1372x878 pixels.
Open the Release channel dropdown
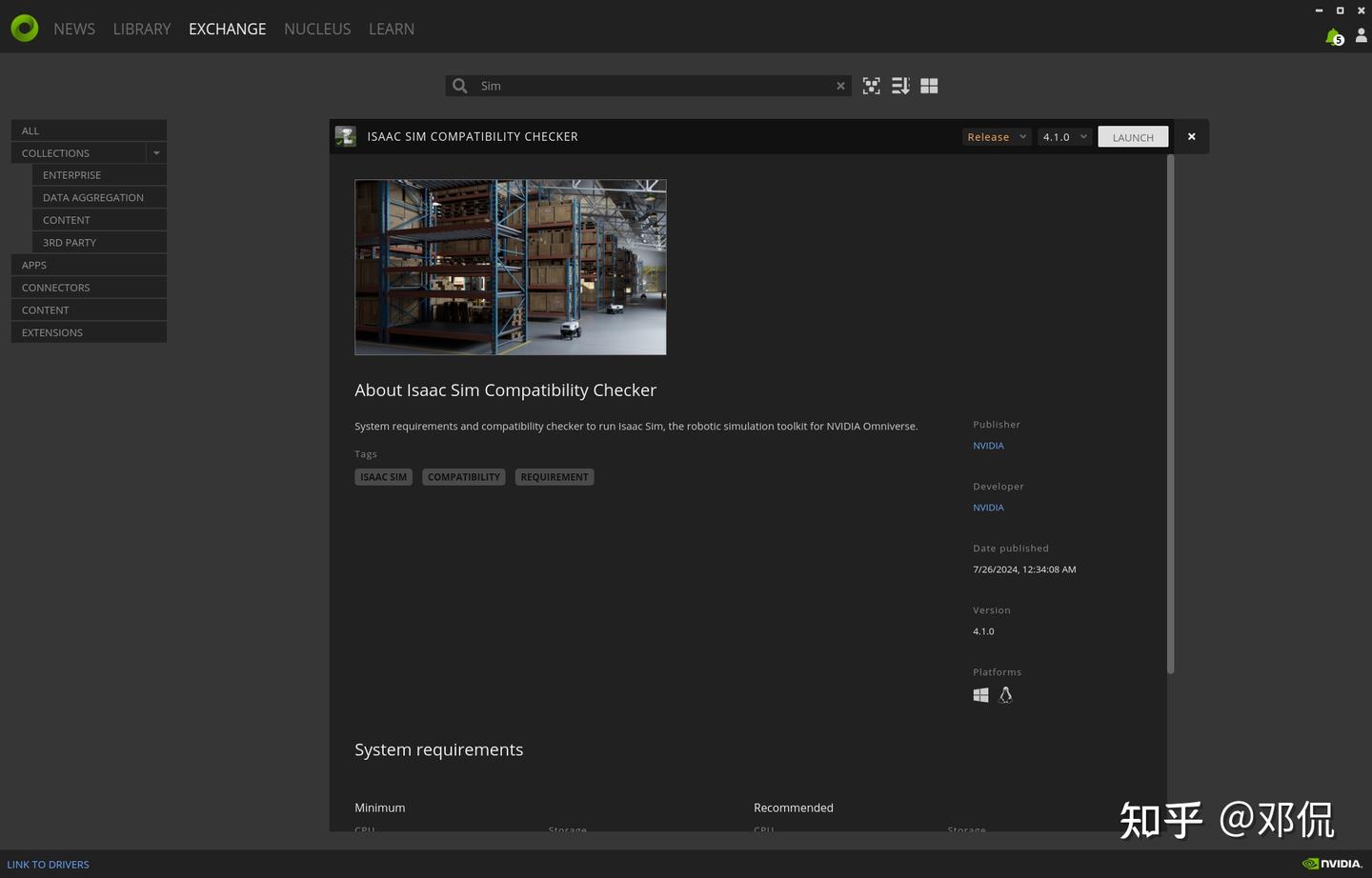[x=997, y=137]
